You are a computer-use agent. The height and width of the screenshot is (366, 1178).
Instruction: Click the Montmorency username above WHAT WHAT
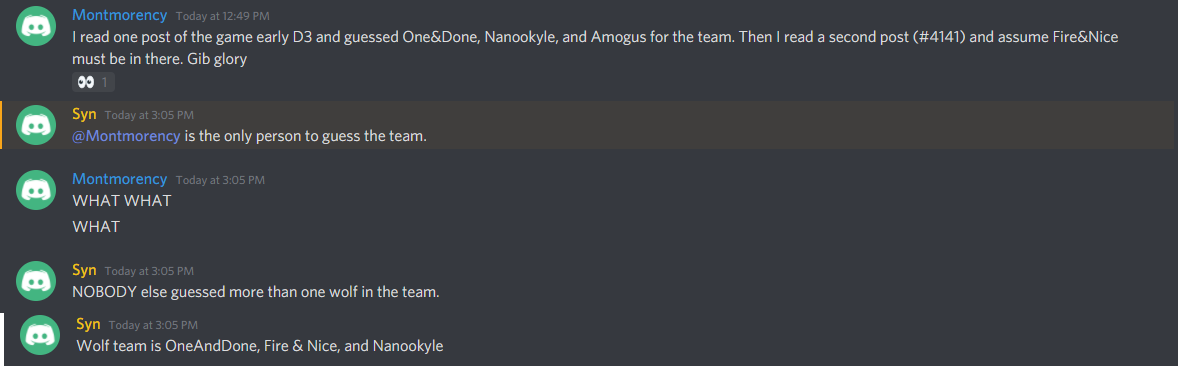coord(119,179)
